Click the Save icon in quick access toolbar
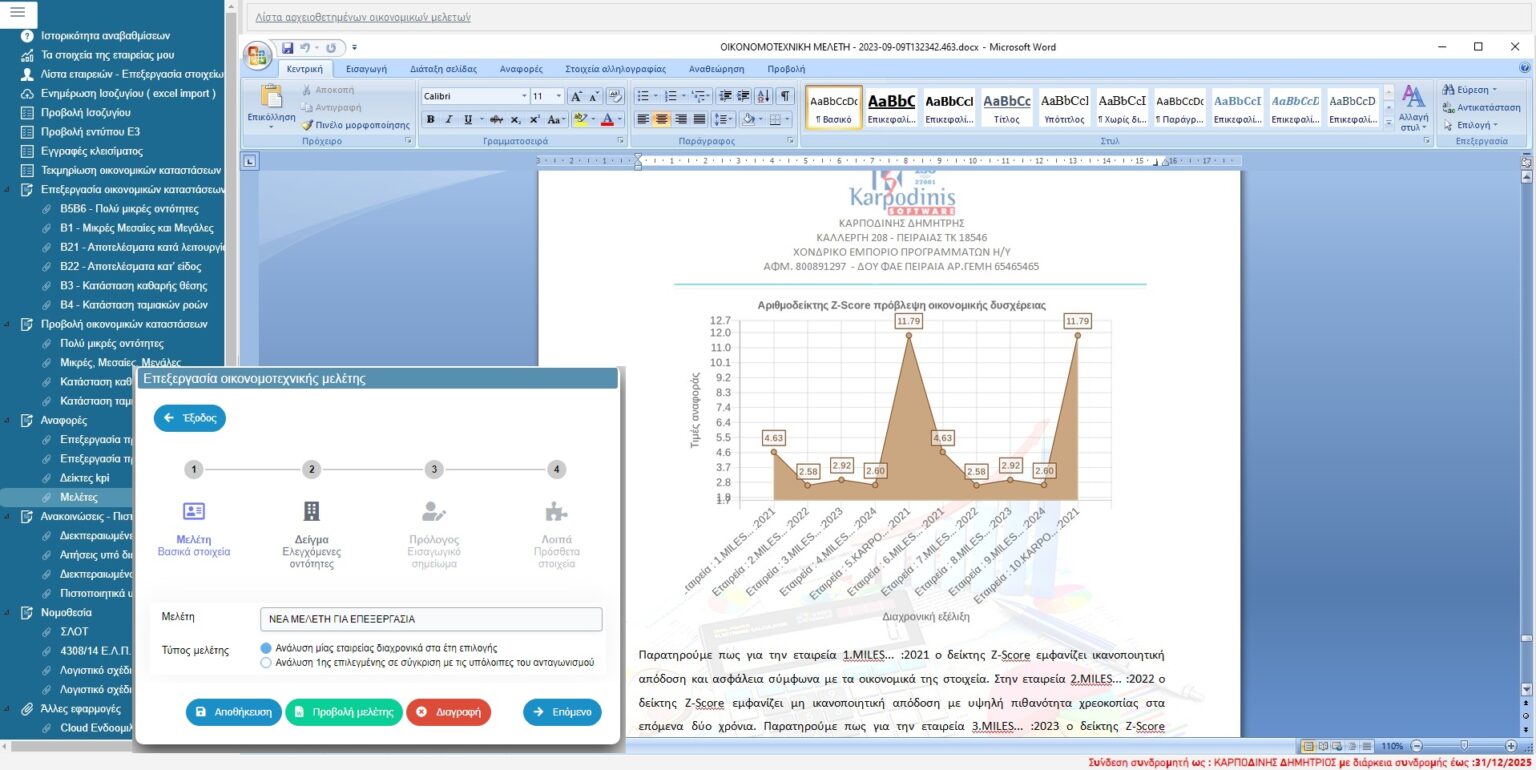 (288, 47)
